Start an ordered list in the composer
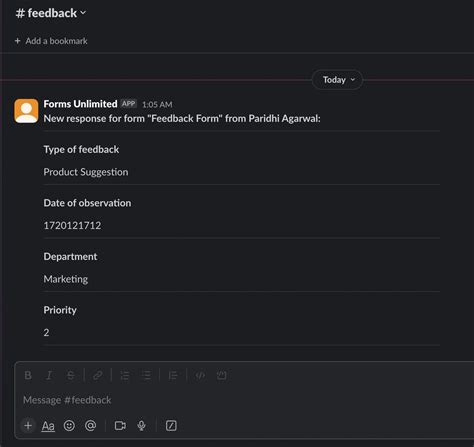The width and height of the screenshot is (474, 447). [125, 375]
